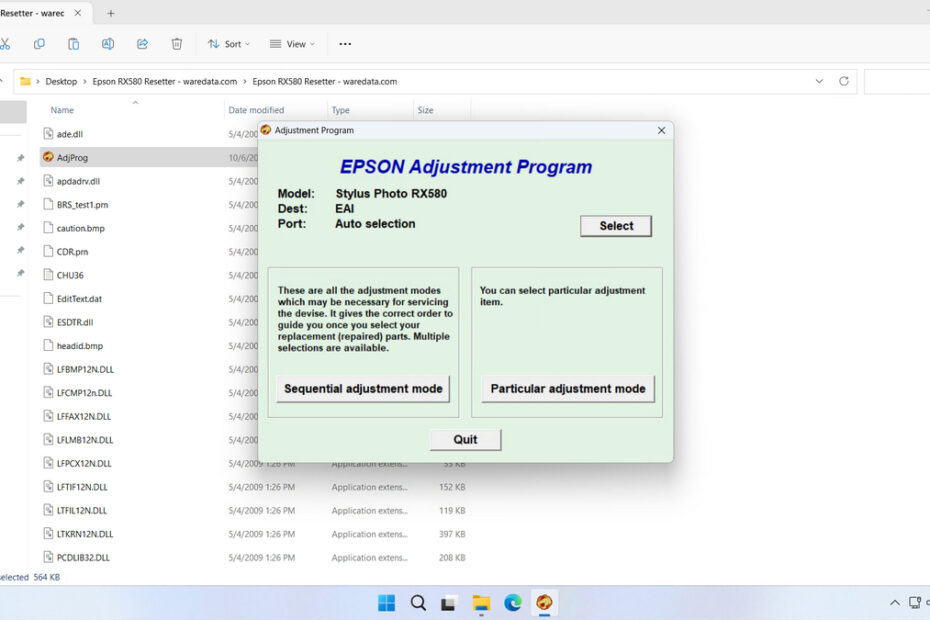
Task: Click the Adjustment Program title bar icon
Action: point(266,130)
